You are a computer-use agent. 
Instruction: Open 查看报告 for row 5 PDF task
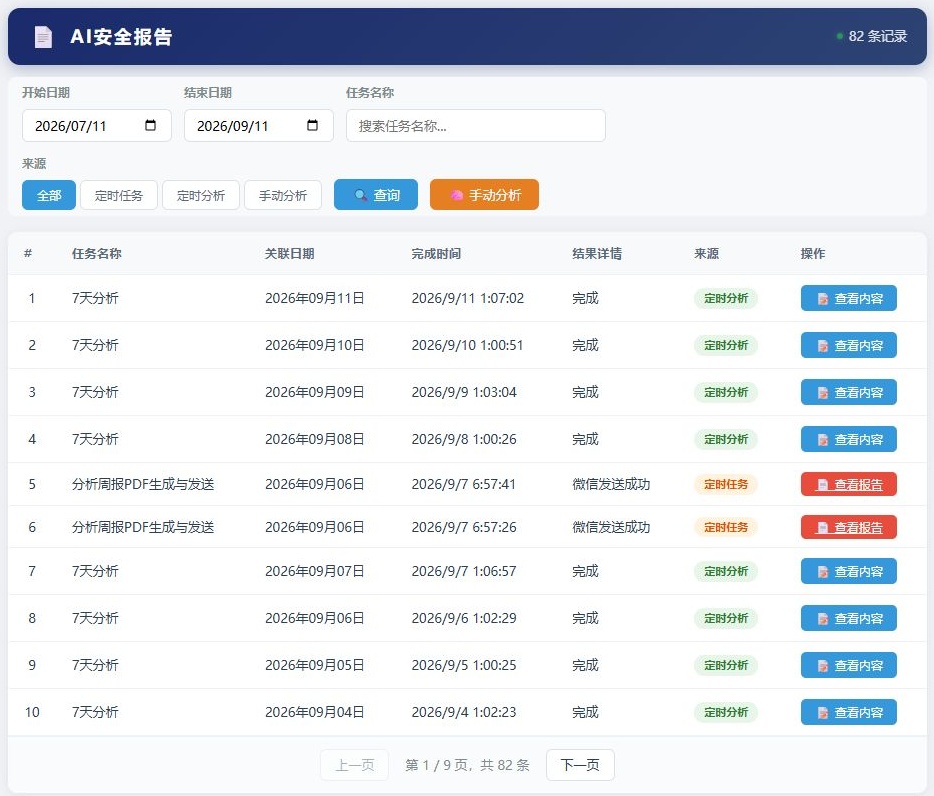pyautogui.click(x=848, y=484)
